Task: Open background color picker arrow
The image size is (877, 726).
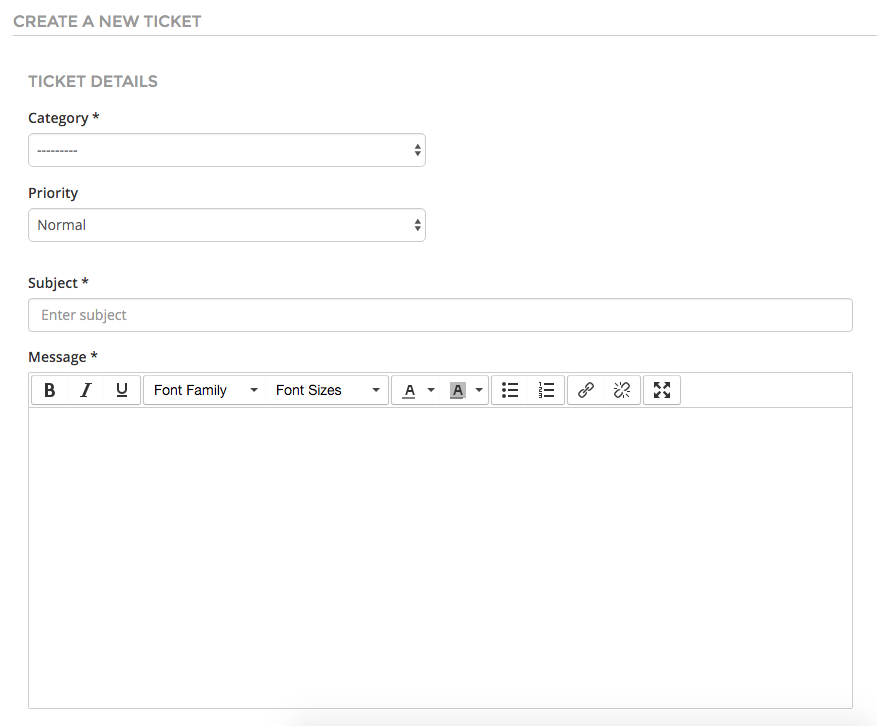Action: pyautogui.click(x=479, y=390)
